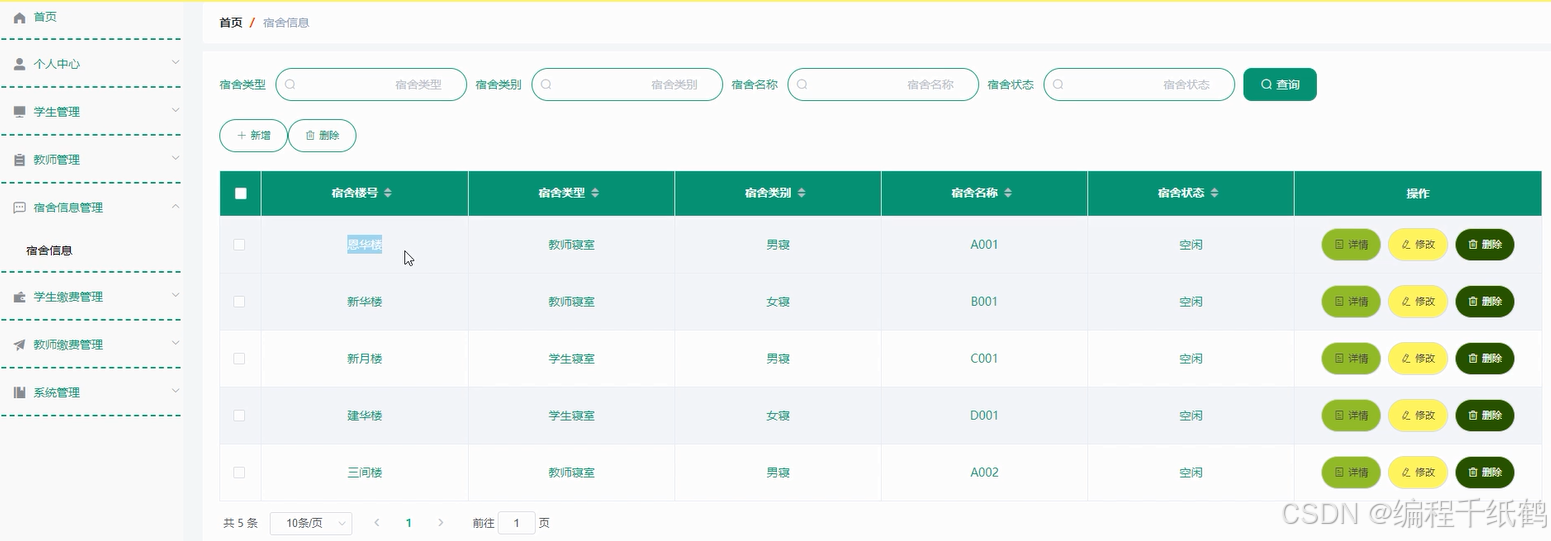Expand 个人中心 menu chevron
This screenshot has height=541, width=1551.
coord(175,62)
